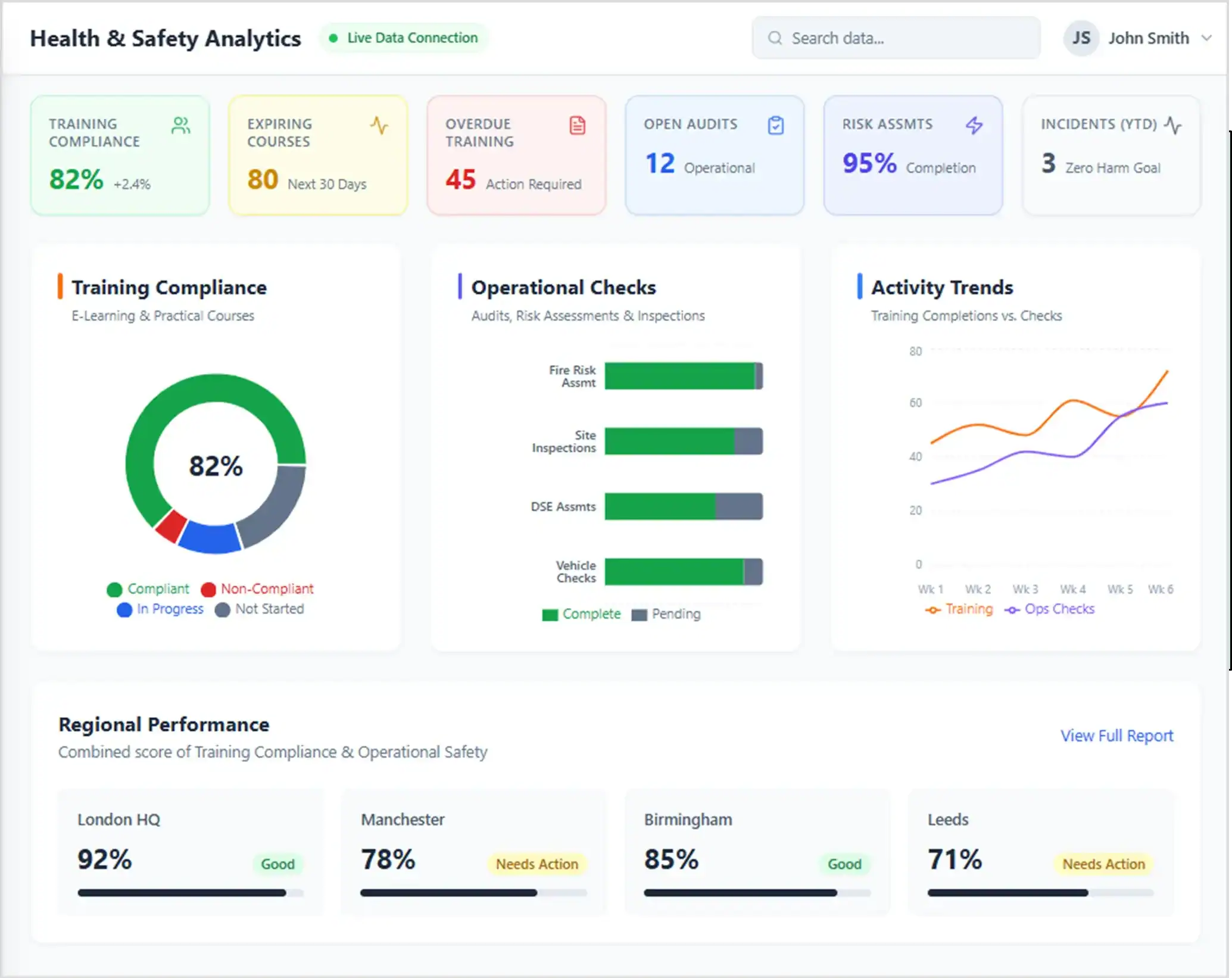Click the document icon on Overdue Training card
This screenshot has width=1232, height=978.
point(577,126)
